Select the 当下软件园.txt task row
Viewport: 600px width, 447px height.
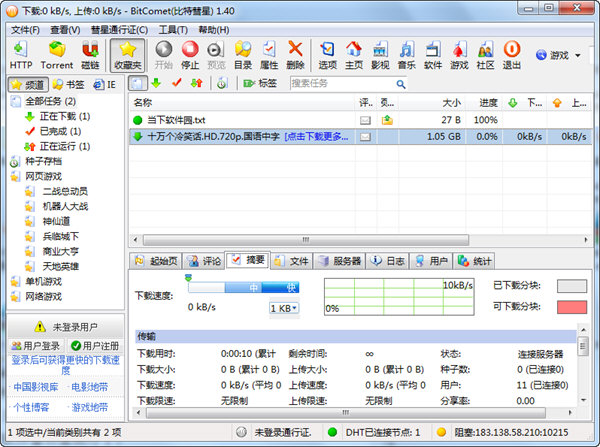pyautogui.click(x=360, y=120)
